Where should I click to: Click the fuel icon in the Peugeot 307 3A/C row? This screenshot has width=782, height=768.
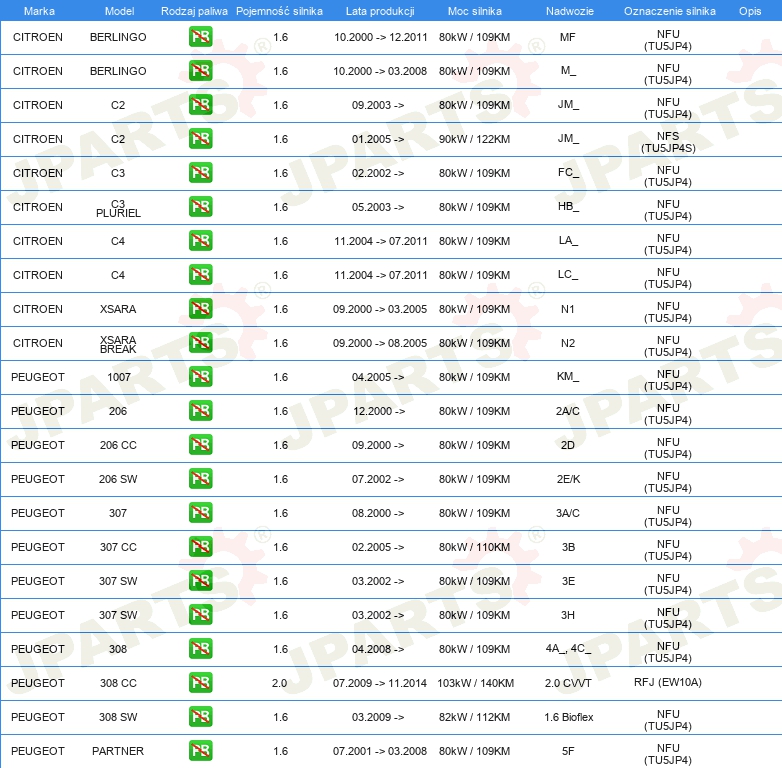200,513
